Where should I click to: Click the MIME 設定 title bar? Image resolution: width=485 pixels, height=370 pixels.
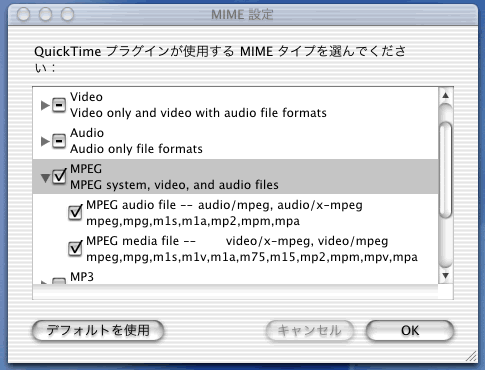point(242,15)
